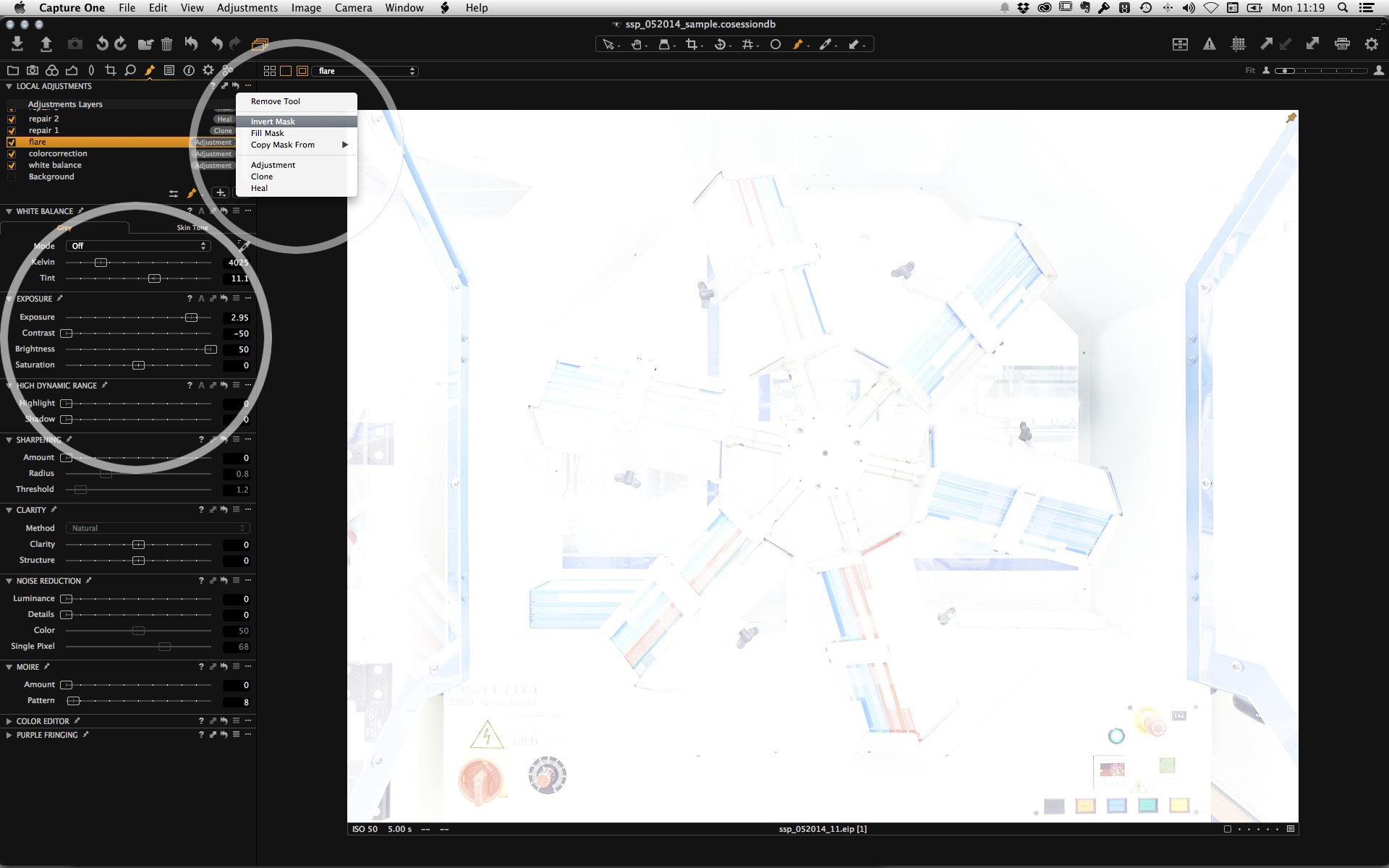Uncheck the white balance layer checkbox
Screen dimensions: 1389x868
coord(12,166)
